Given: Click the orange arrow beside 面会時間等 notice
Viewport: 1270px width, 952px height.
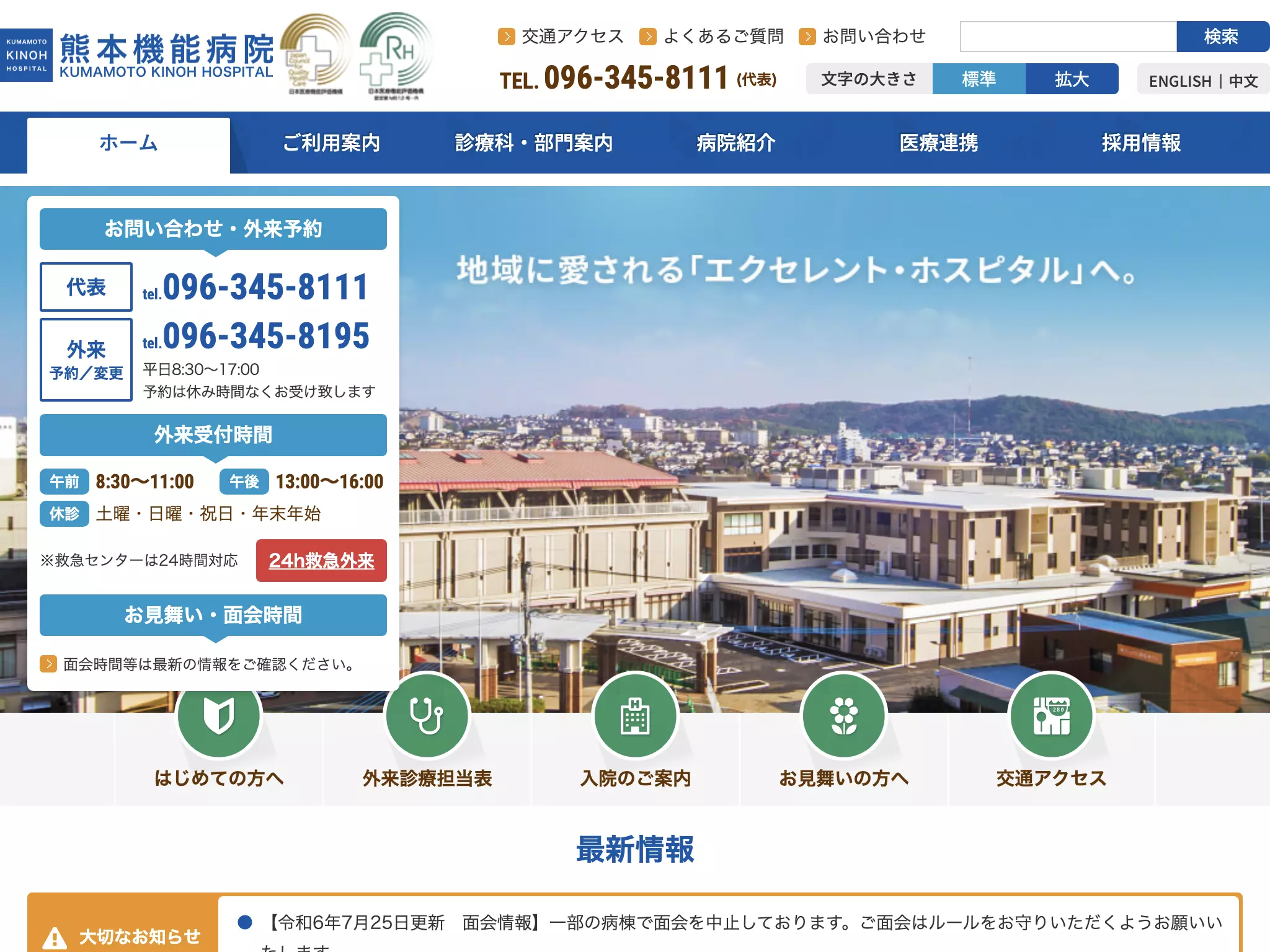Looking at the screenshot, I should click(48, 664).
